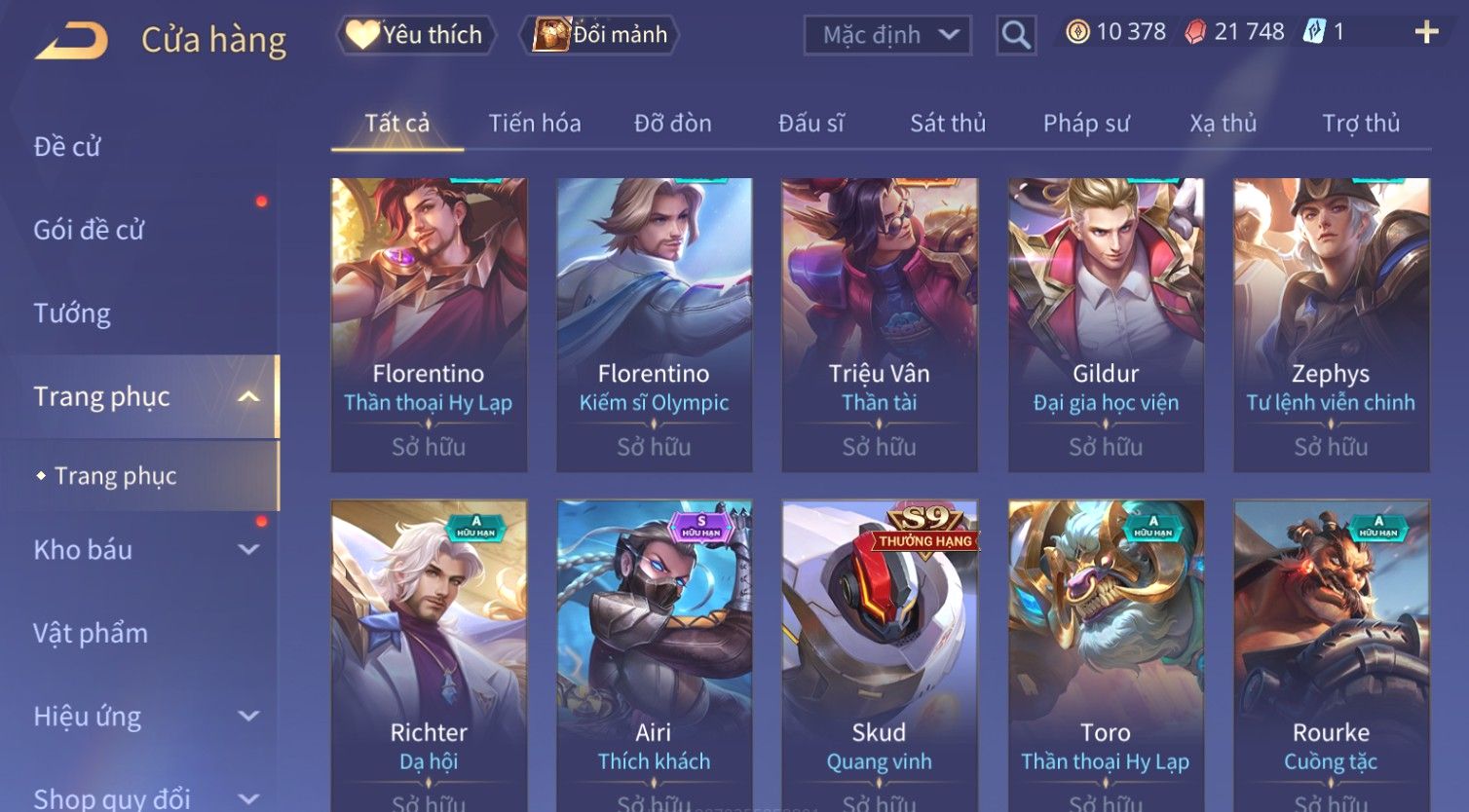Open Yêu thích heart favorites

(x=416, y=35)
